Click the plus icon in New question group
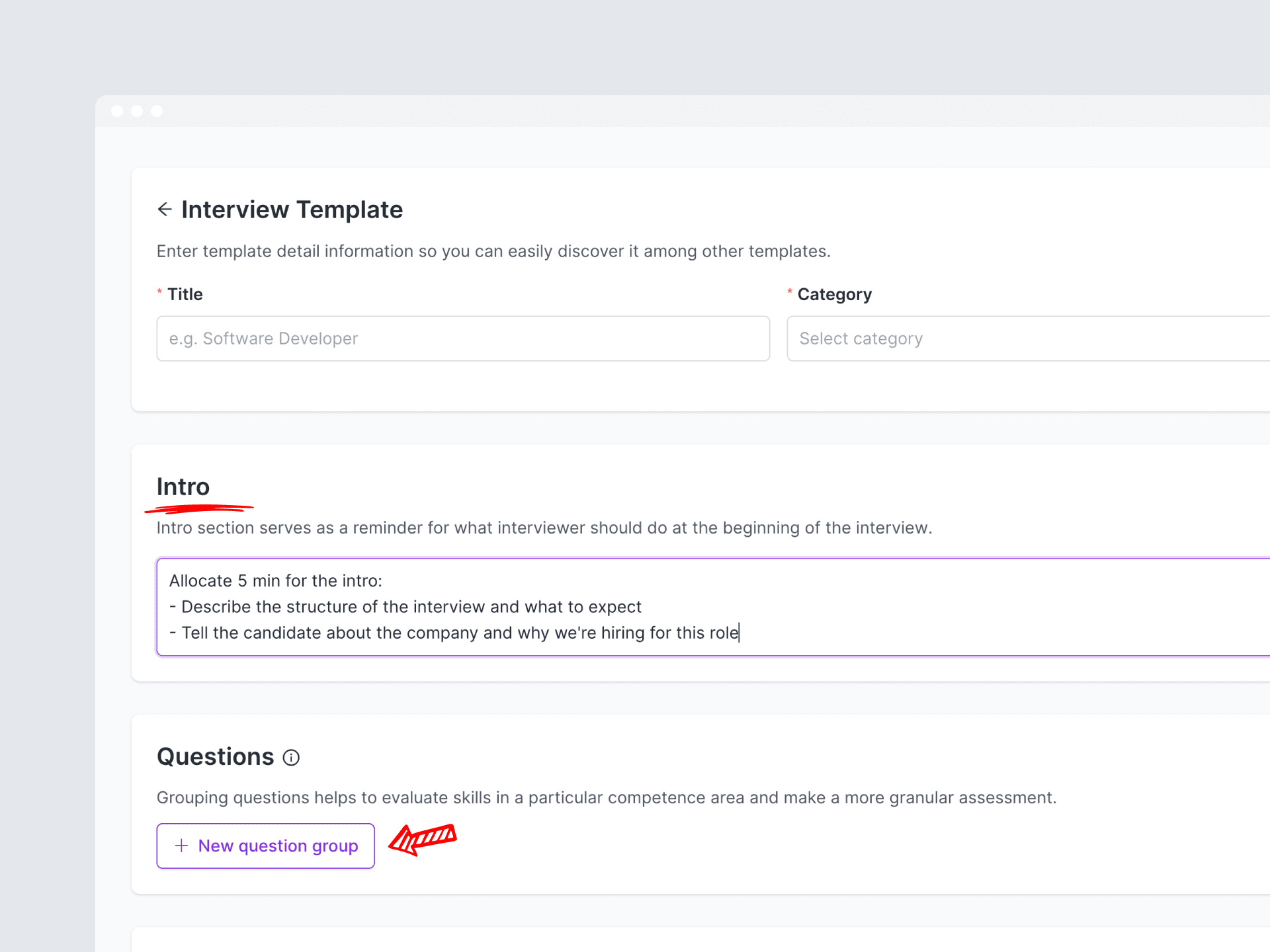 [x=181, y=846]
